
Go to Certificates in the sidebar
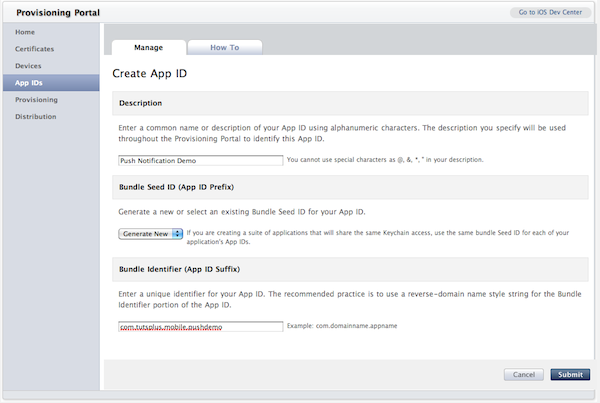coord(34,49)
